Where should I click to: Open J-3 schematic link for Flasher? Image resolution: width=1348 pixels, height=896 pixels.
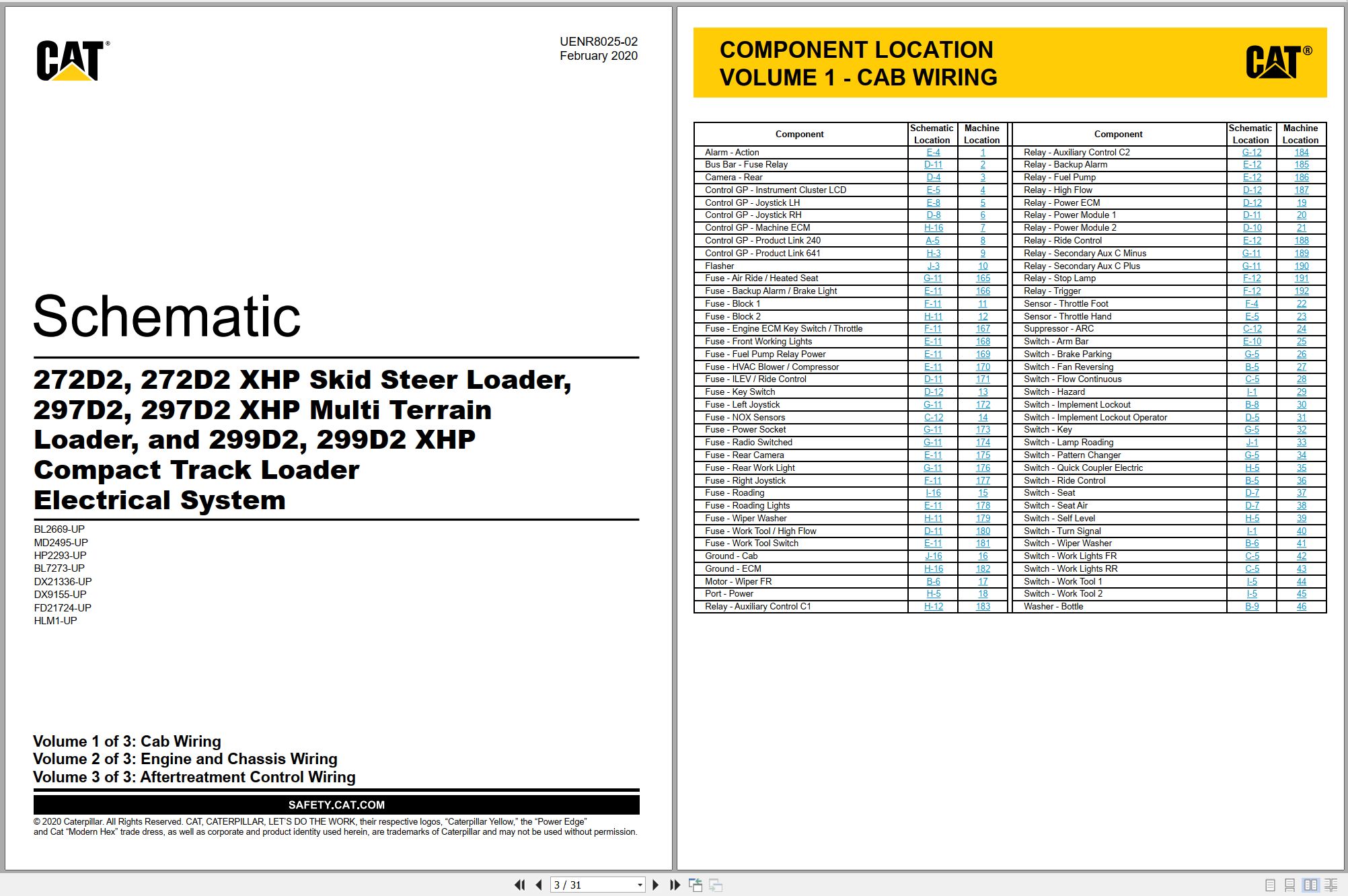click(933, 266)
